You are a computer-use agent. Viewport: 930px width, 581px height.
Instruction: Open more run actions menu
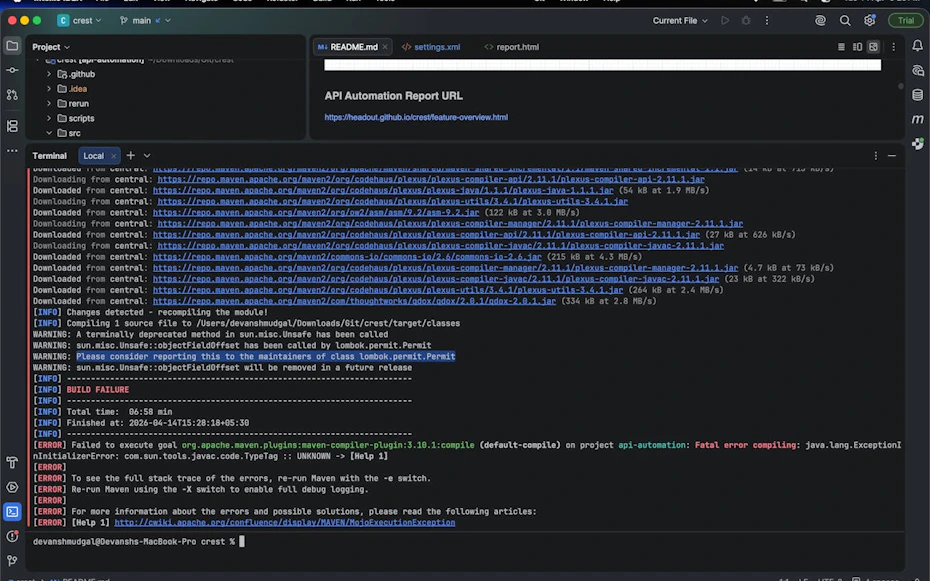click(x=767, y=20)
